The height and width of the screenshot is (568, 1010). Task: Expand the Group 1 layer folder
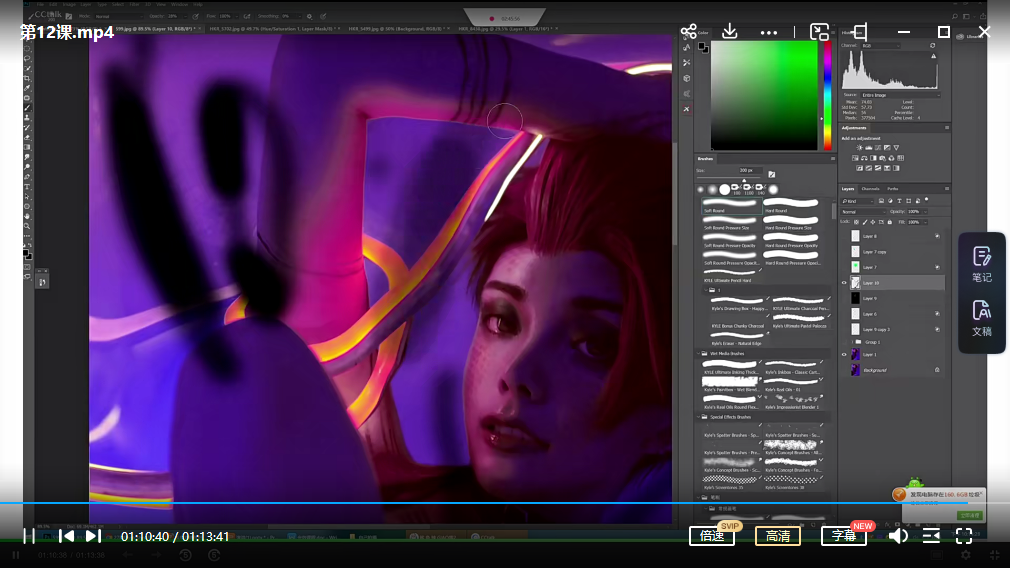coord(852,342)
